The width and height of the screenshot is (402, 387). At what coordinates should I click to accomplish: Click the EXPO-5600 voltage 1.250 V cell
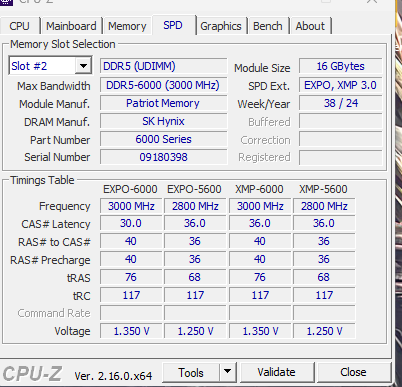(195, 331)
